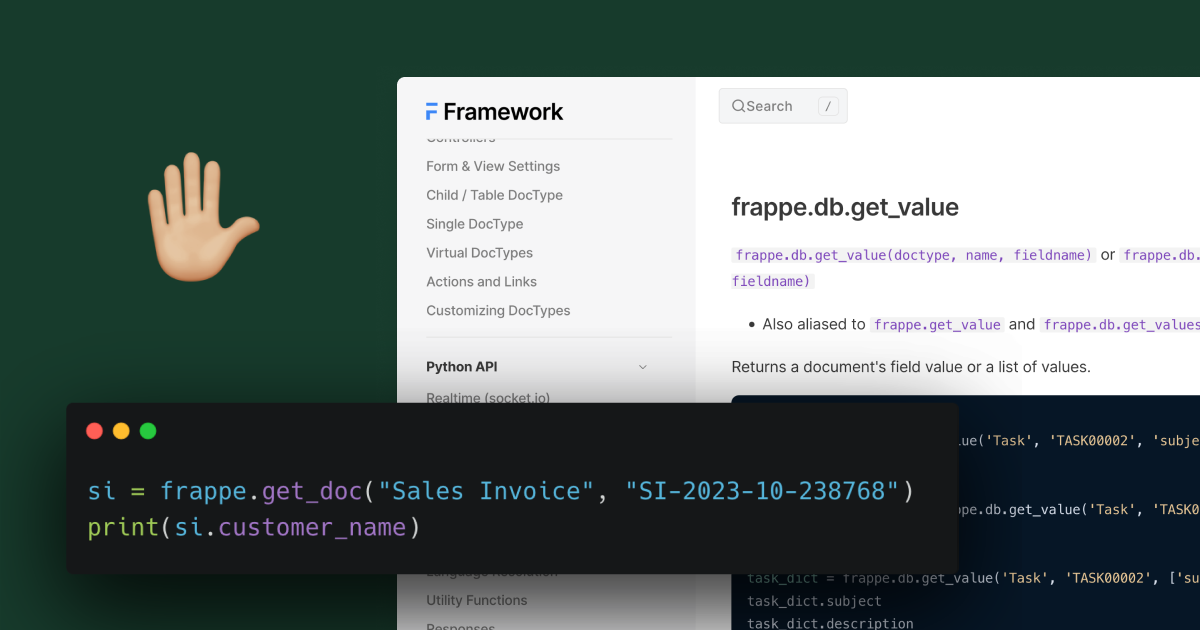This screenshot has width=1200, height=630.
Task: Open Actions and Links in the sidebar
Action: pos(481,282)
